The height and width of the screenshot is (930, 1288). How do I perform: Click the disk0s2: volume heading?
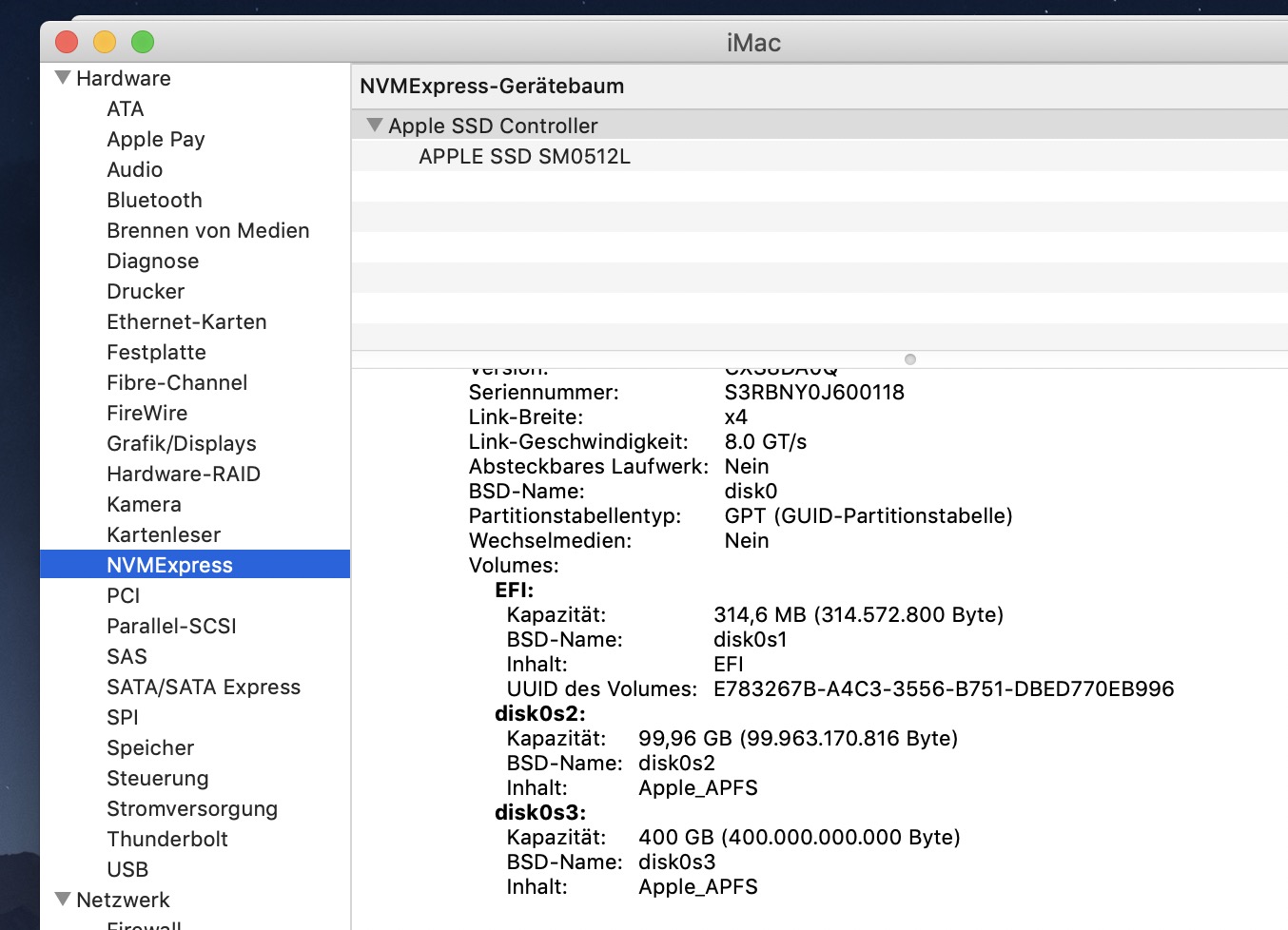(540, 713)
